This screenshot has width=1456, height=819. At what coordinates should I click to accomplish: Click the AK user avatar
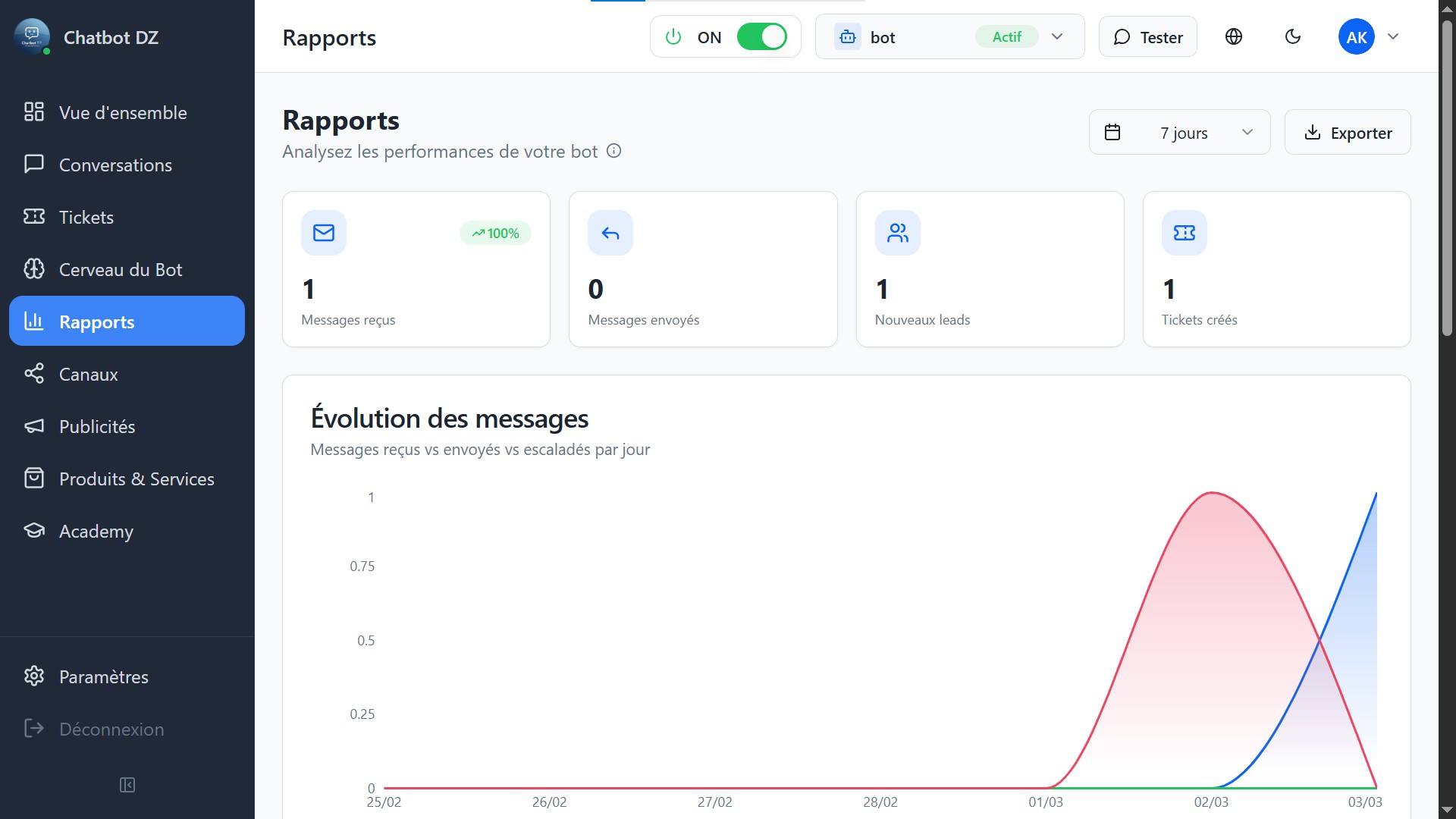[x=1356, y=36]
